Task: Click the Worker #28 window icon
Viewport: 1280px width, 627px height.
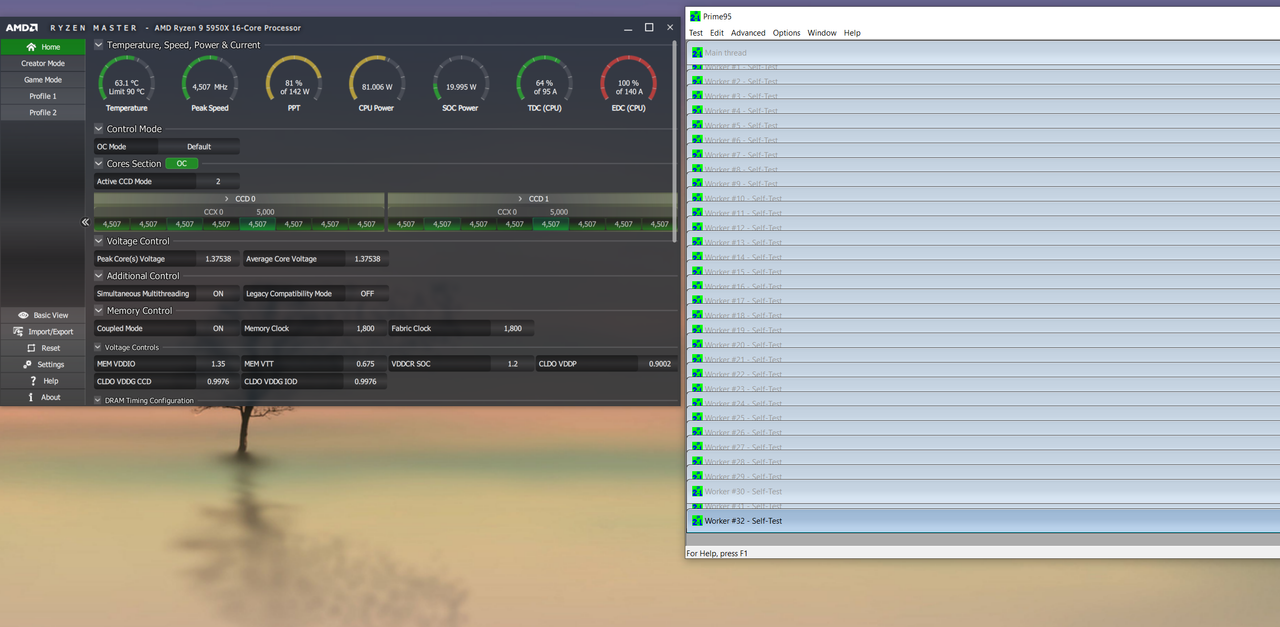Action: point(697,462)
